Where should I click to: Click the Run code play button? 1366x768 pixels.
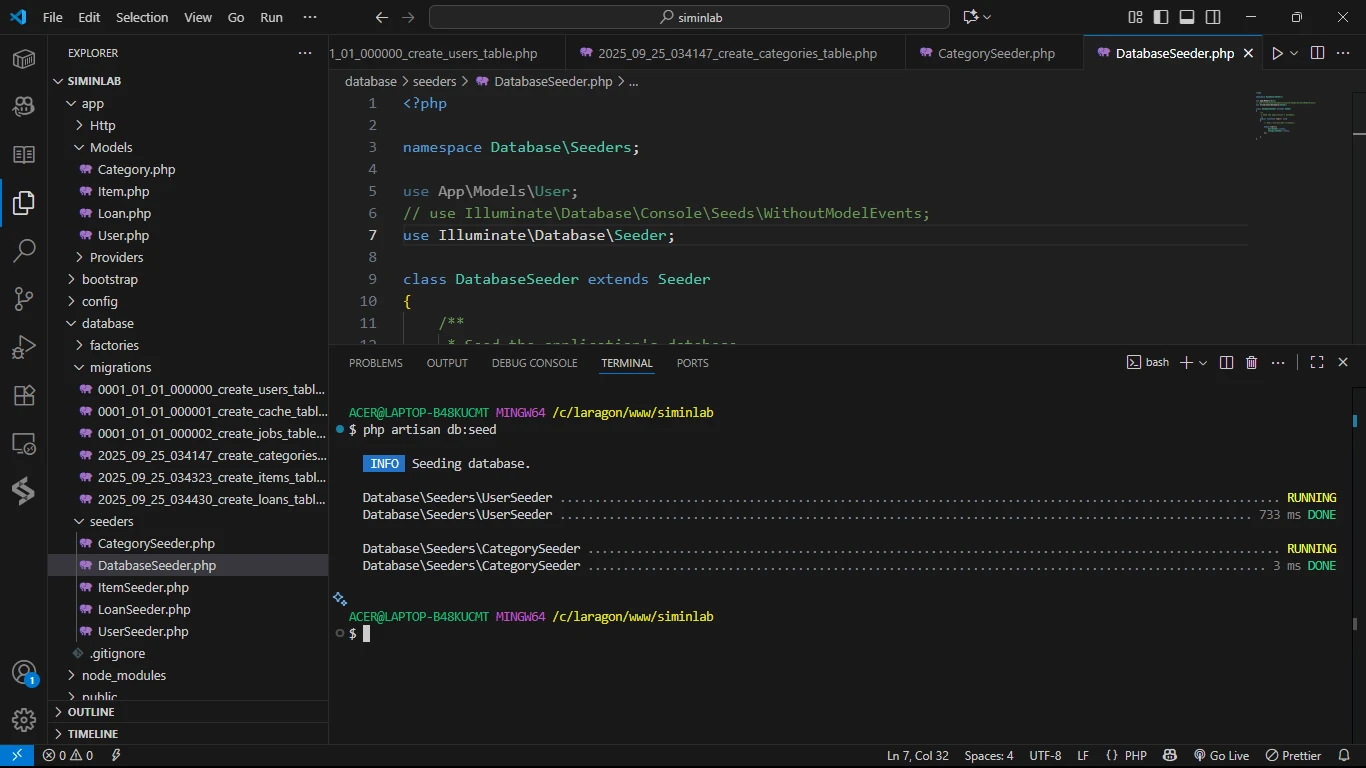tap(1277, 53)
